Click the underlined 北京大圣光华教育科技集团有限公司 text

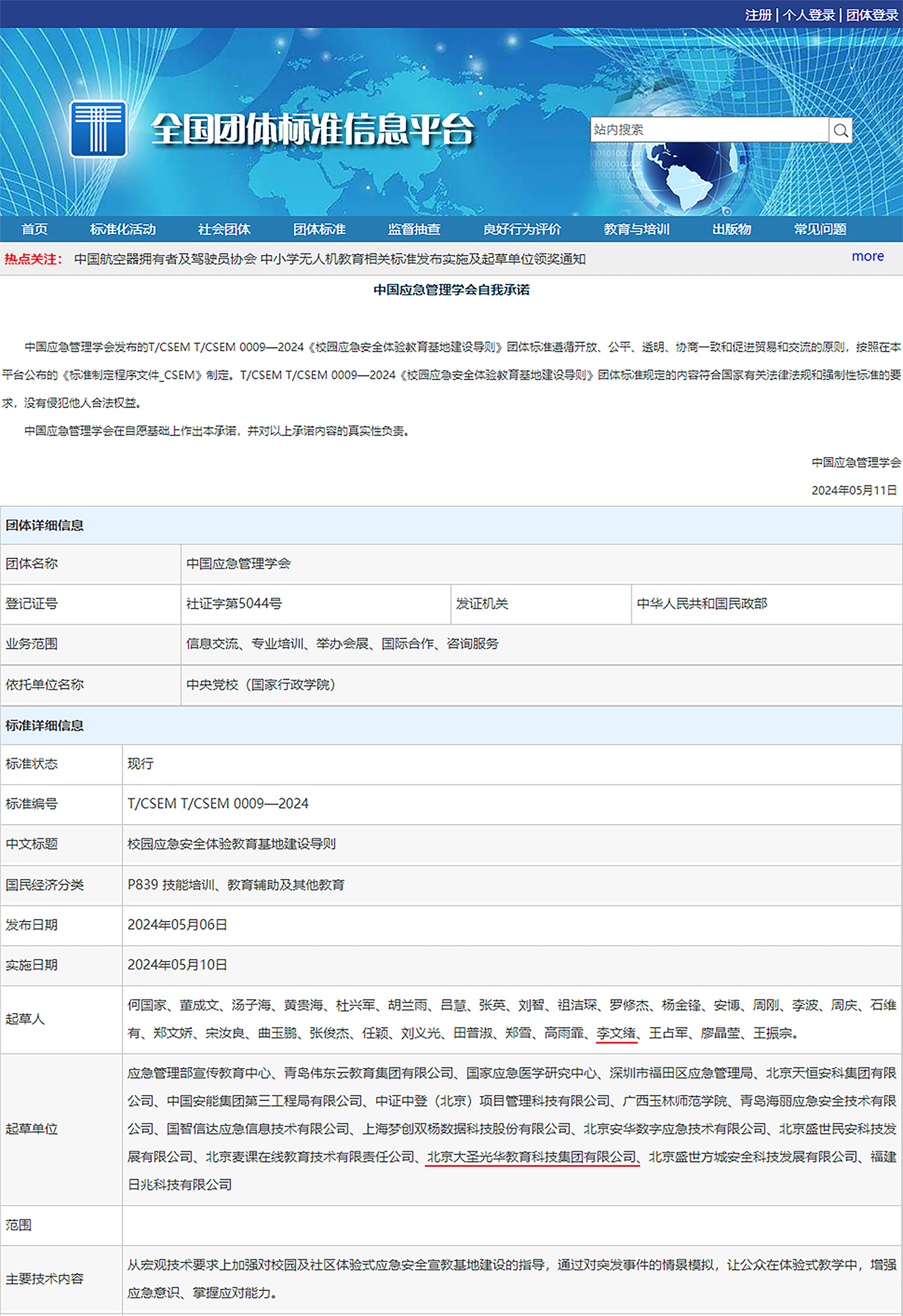pos(532,1157)
